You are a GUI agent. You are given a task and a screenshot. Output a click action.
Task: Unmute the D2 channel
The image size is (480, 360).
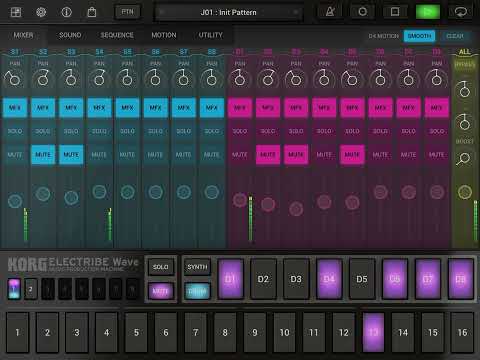[268, 155]
